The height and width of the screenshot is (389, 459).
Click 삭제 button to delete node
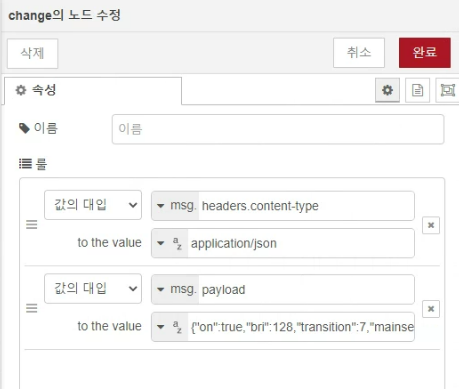click(33, 53)
